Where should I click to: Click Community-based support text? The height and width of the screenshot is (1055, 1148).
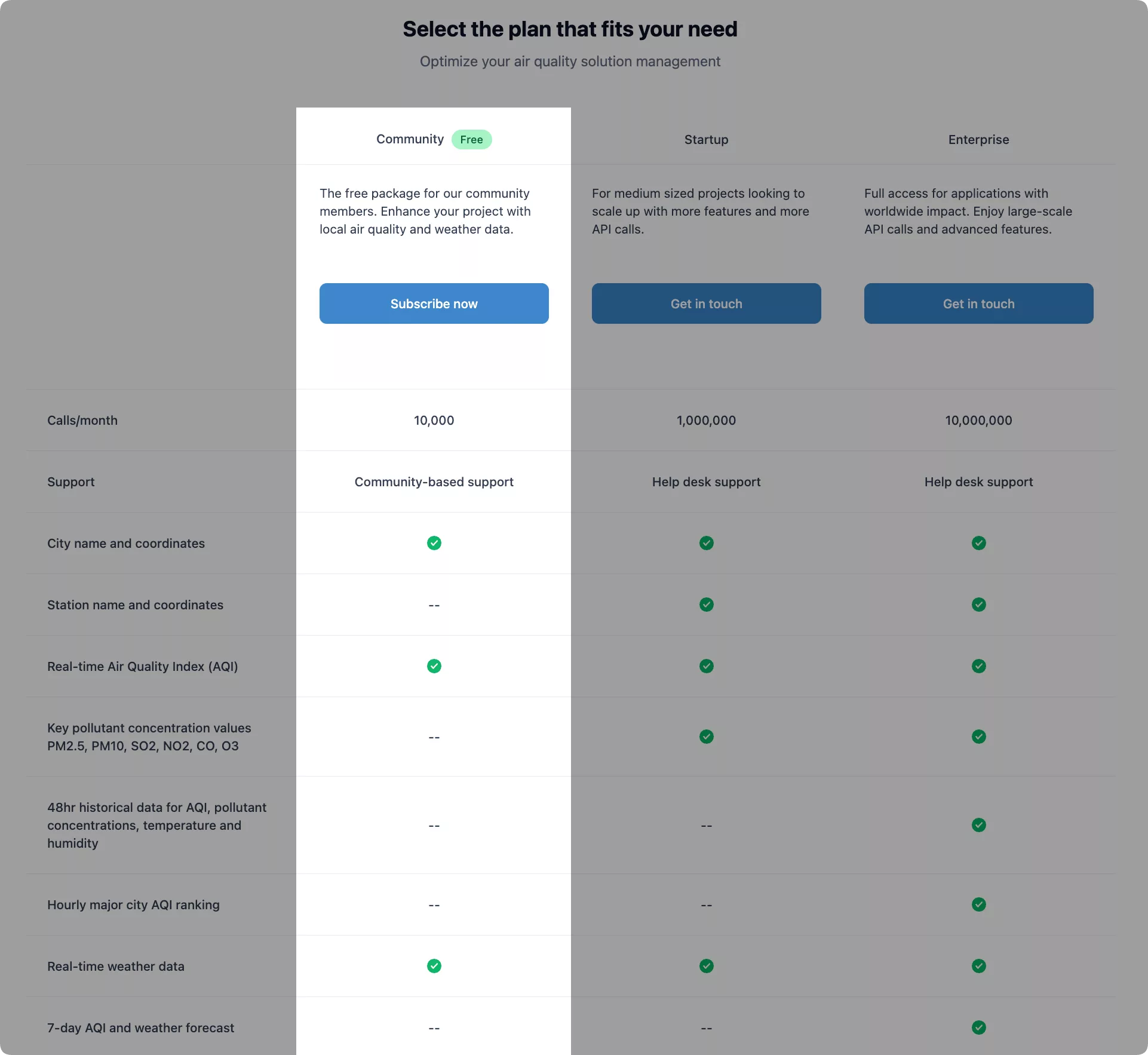tap(434, 482)
